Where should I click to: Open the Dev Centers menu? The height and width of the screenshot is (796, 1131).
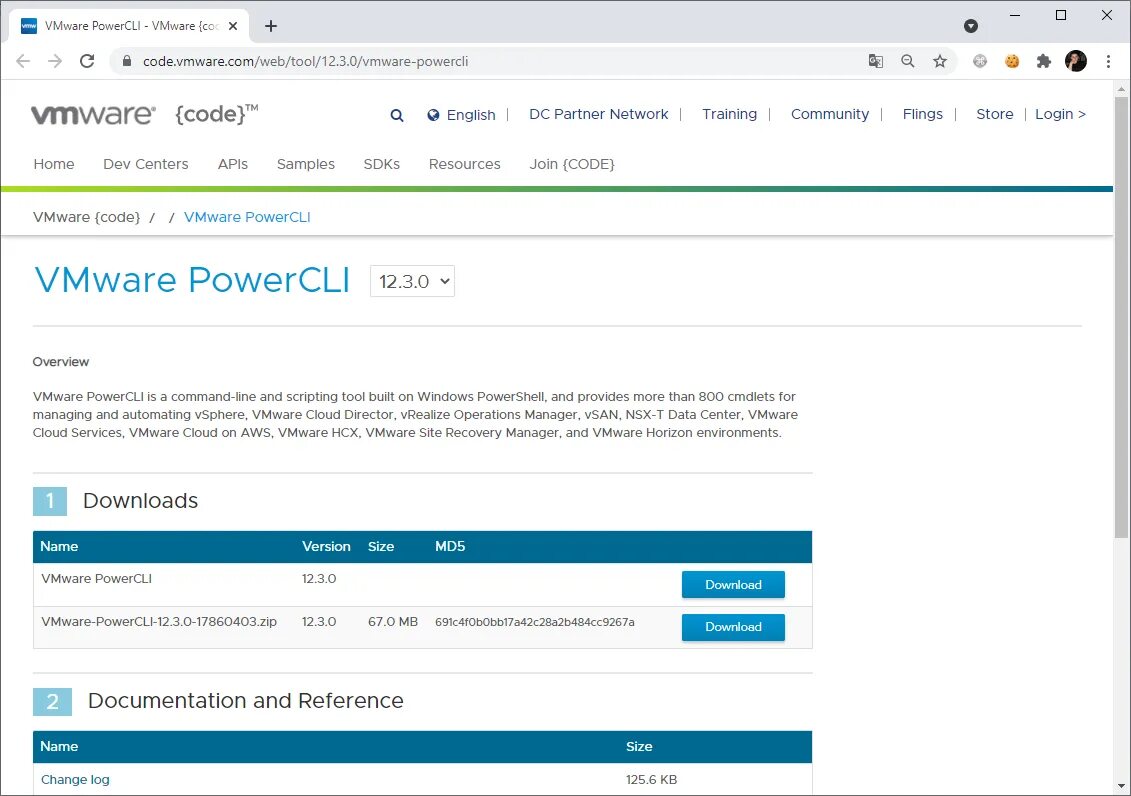point(146,164)
